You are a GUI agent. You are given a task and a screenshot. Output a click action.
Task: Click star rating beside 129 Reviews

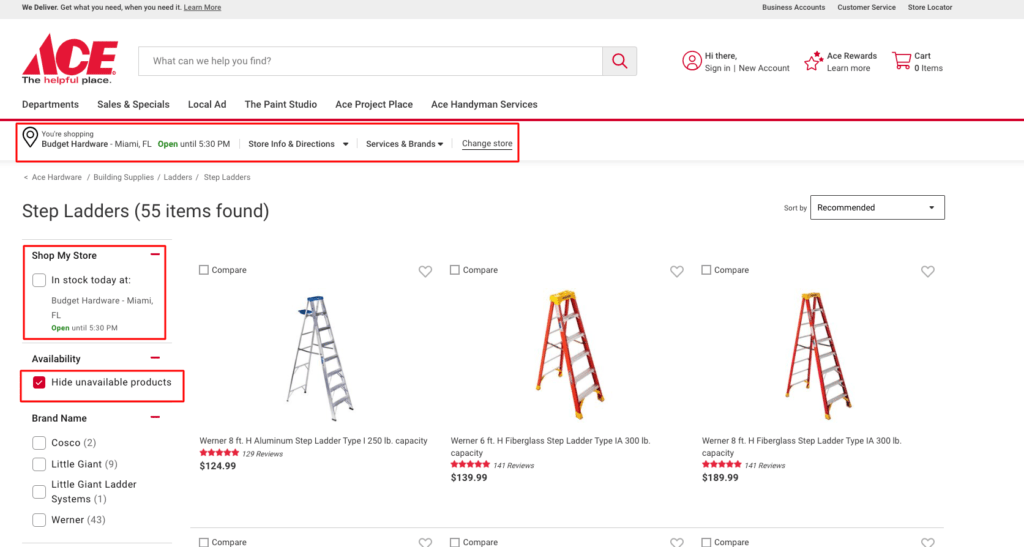coord(219,453)
